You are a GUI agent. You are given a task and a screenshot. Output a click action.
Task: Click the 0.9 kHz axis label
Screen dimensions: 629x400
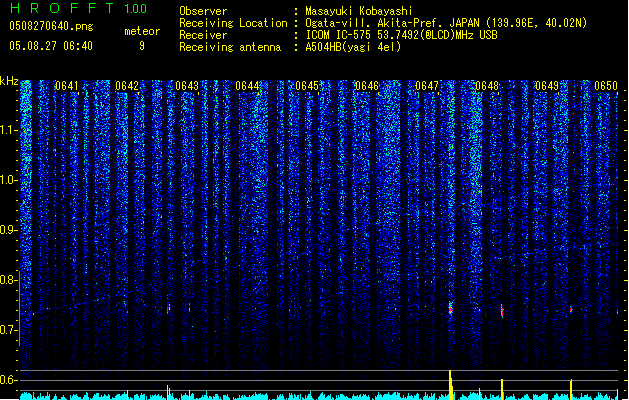(8, 230)
